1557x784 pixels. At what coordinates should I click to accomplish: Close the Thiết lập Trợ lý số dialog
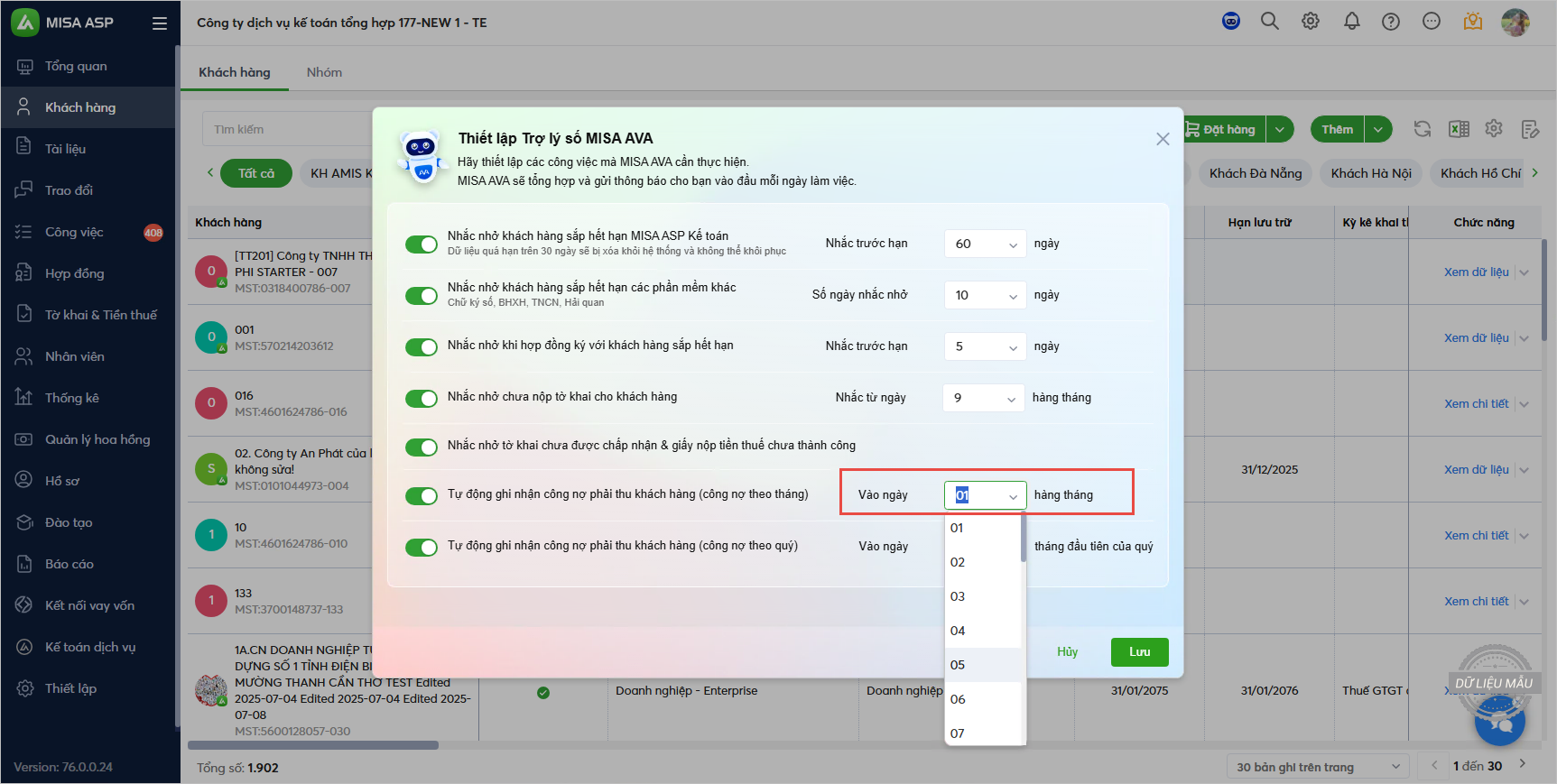1163,139
